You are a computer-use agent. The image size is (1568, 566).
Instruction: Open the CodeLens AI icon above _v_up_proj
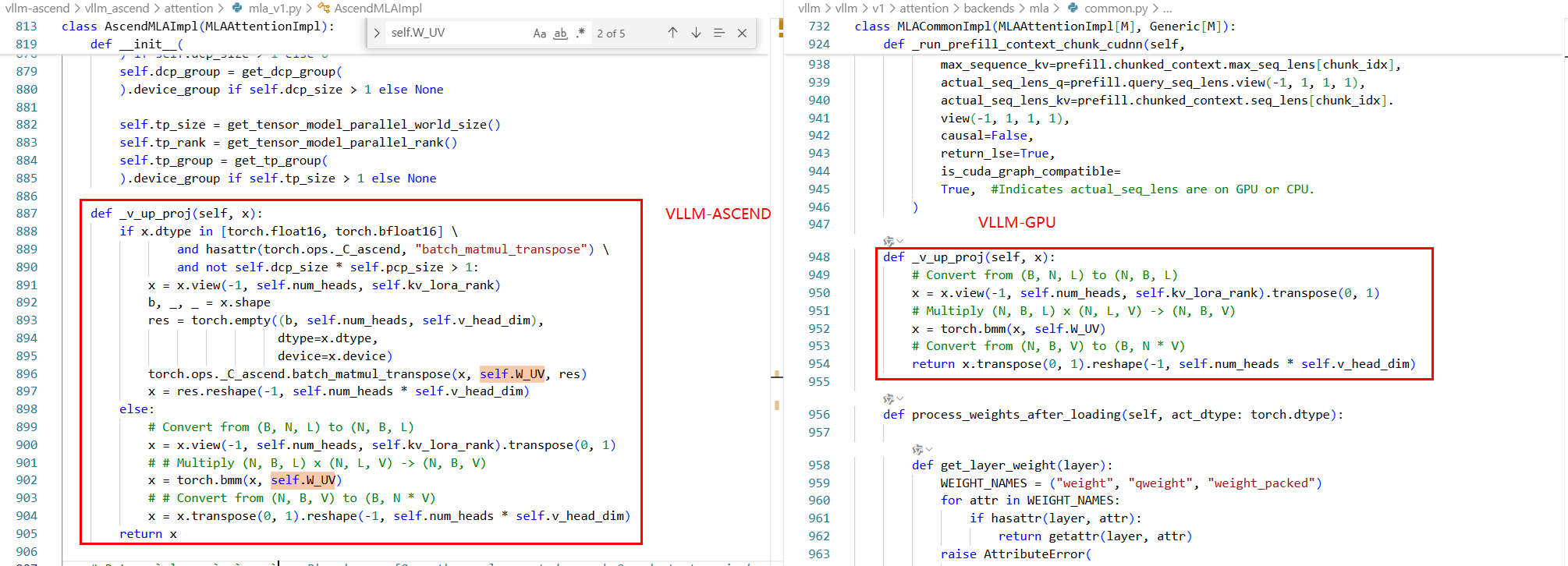[x=888, y=241]
